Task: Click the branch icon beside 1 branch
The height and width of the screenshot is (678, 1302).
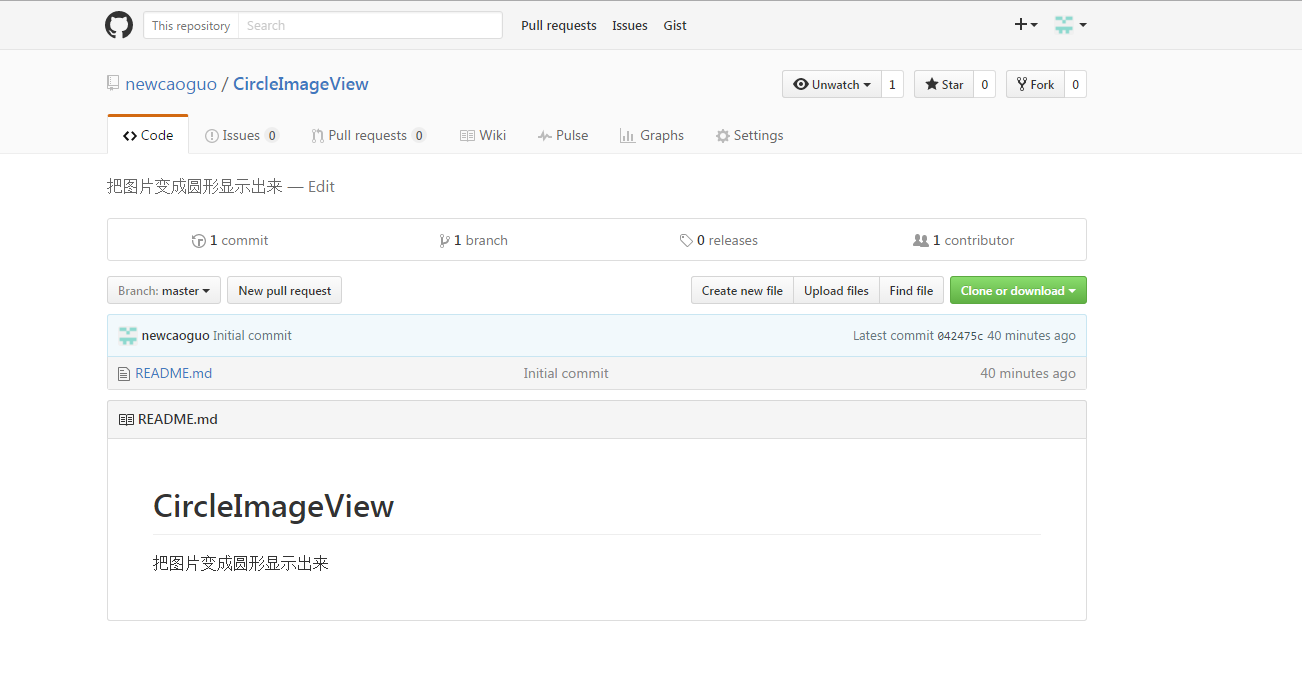Action: (445, 241)
